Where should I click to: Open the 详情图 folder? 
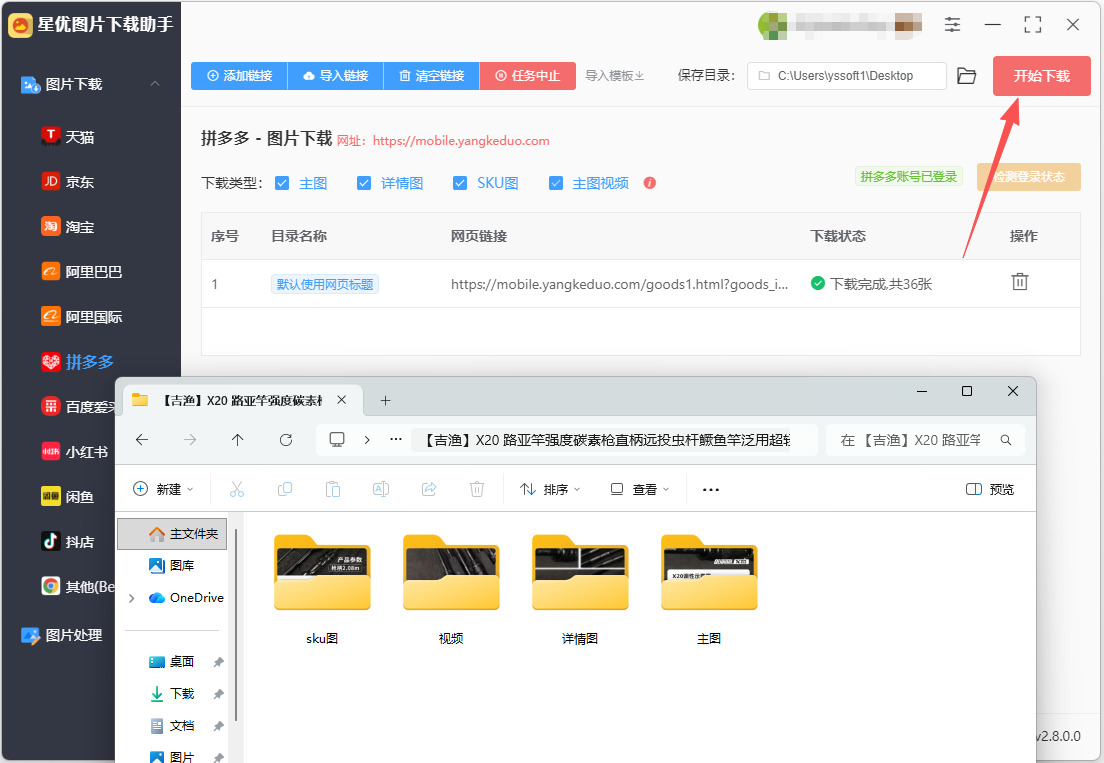579,591
